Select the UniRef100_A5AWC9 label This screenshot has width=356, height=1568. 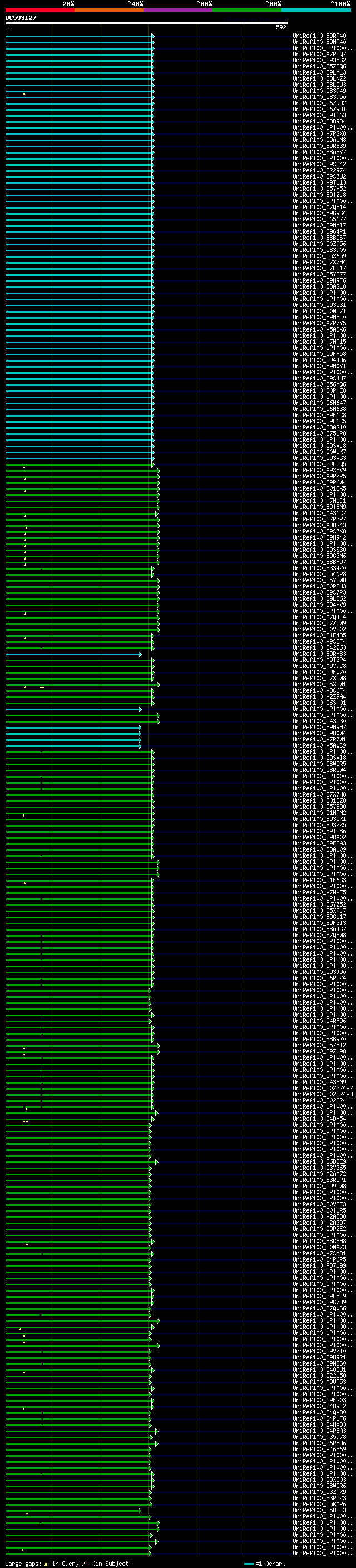[319, 746]
